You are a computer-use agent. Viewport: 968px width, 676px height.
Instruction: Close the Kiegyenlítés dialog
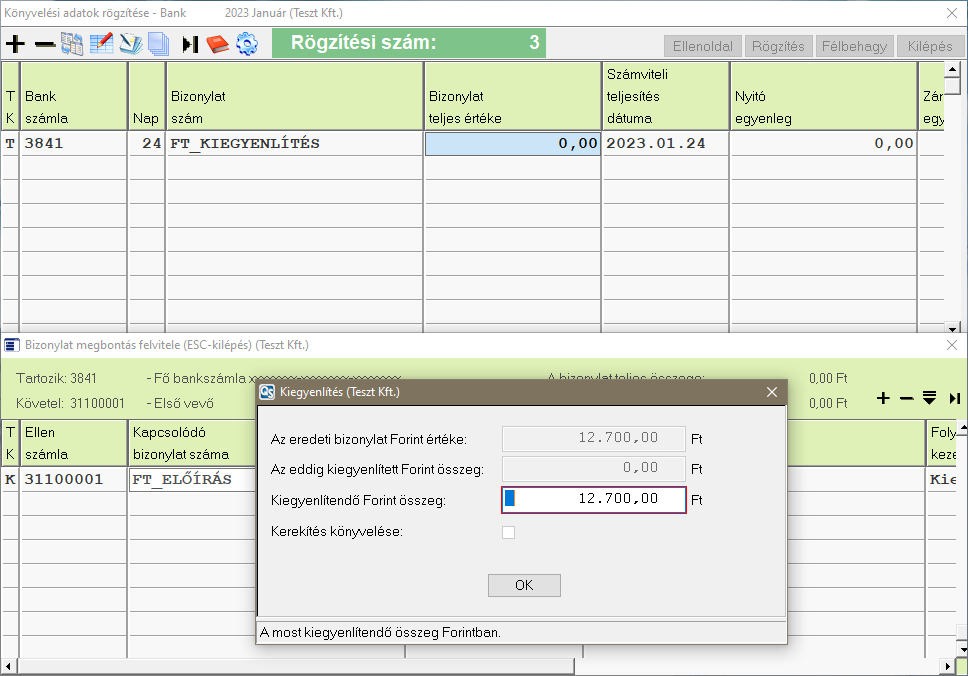771,393
